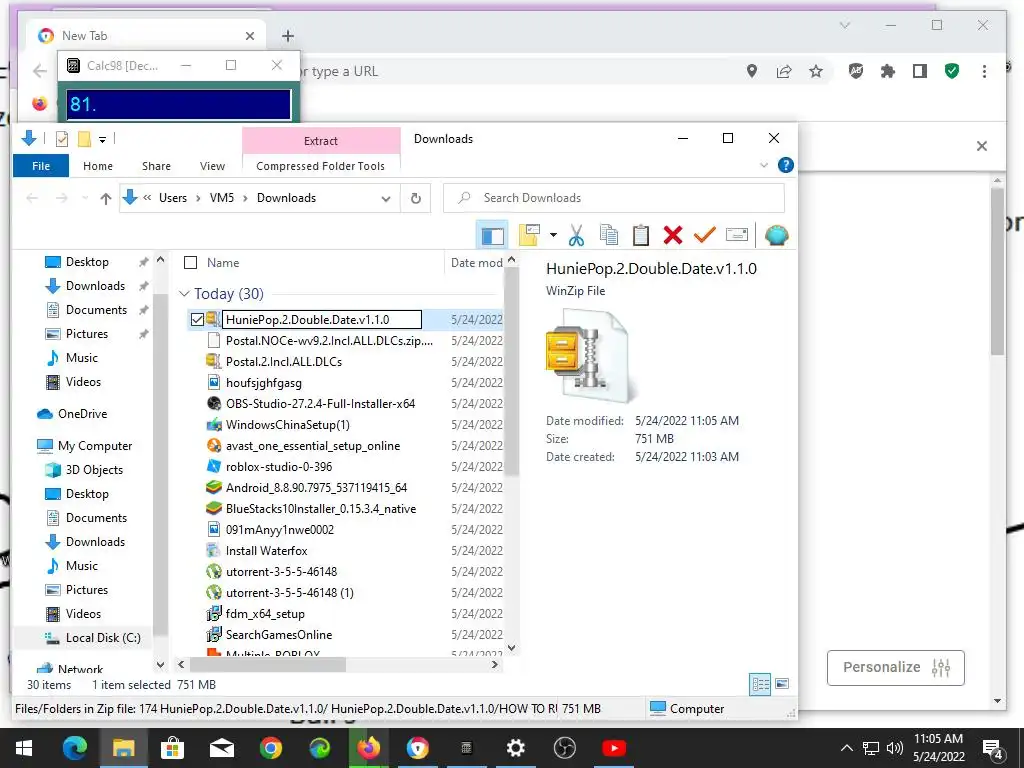Open the customize quick access toolbar dropdown
Image resolution: width=1024 pixels, height=768 pixels.
103,139
